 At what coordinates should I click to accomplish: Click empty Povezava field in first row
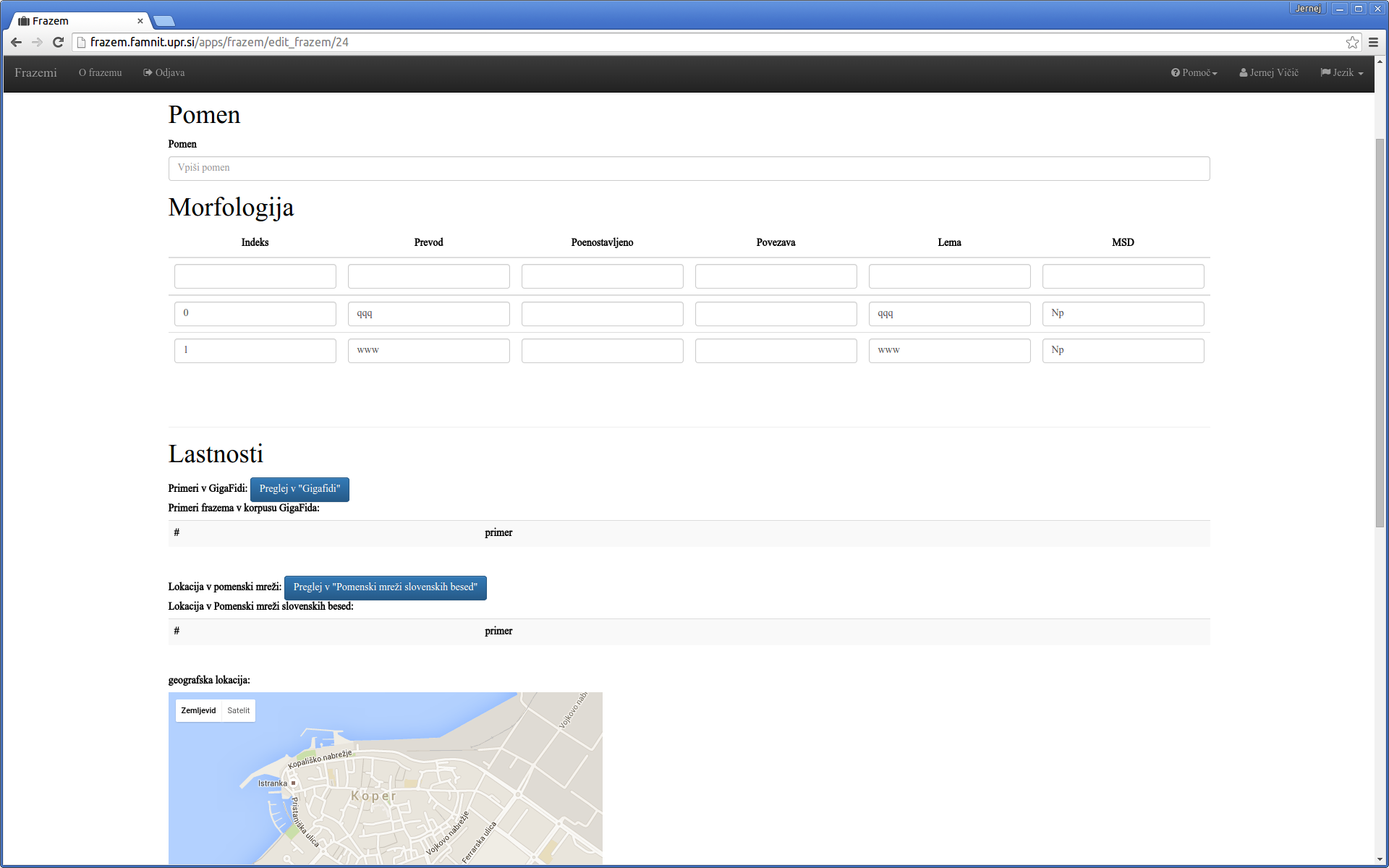[x=776, y=276]
